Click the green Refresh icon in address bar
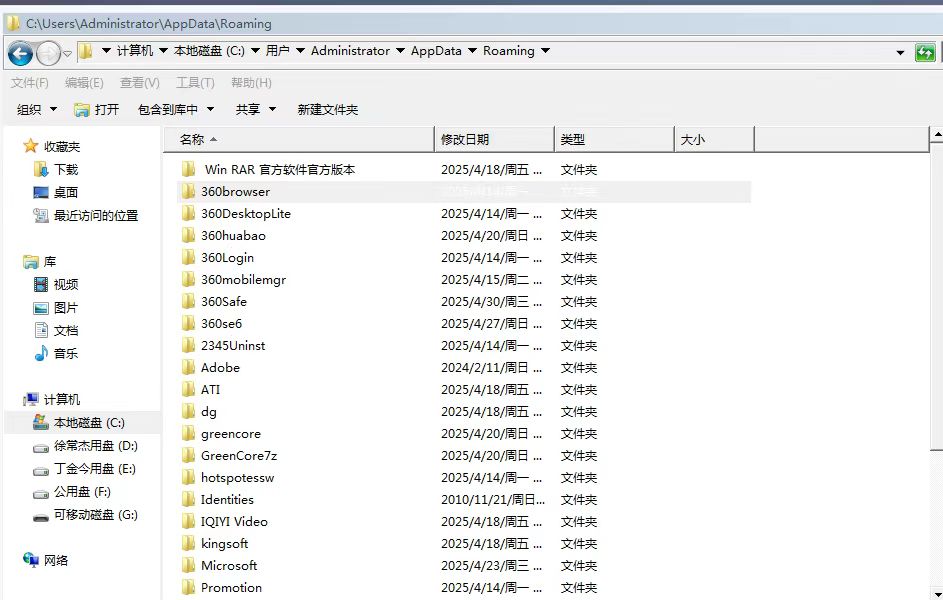The height and width of the screenshot is (600, 943). (x=925, y=52)
